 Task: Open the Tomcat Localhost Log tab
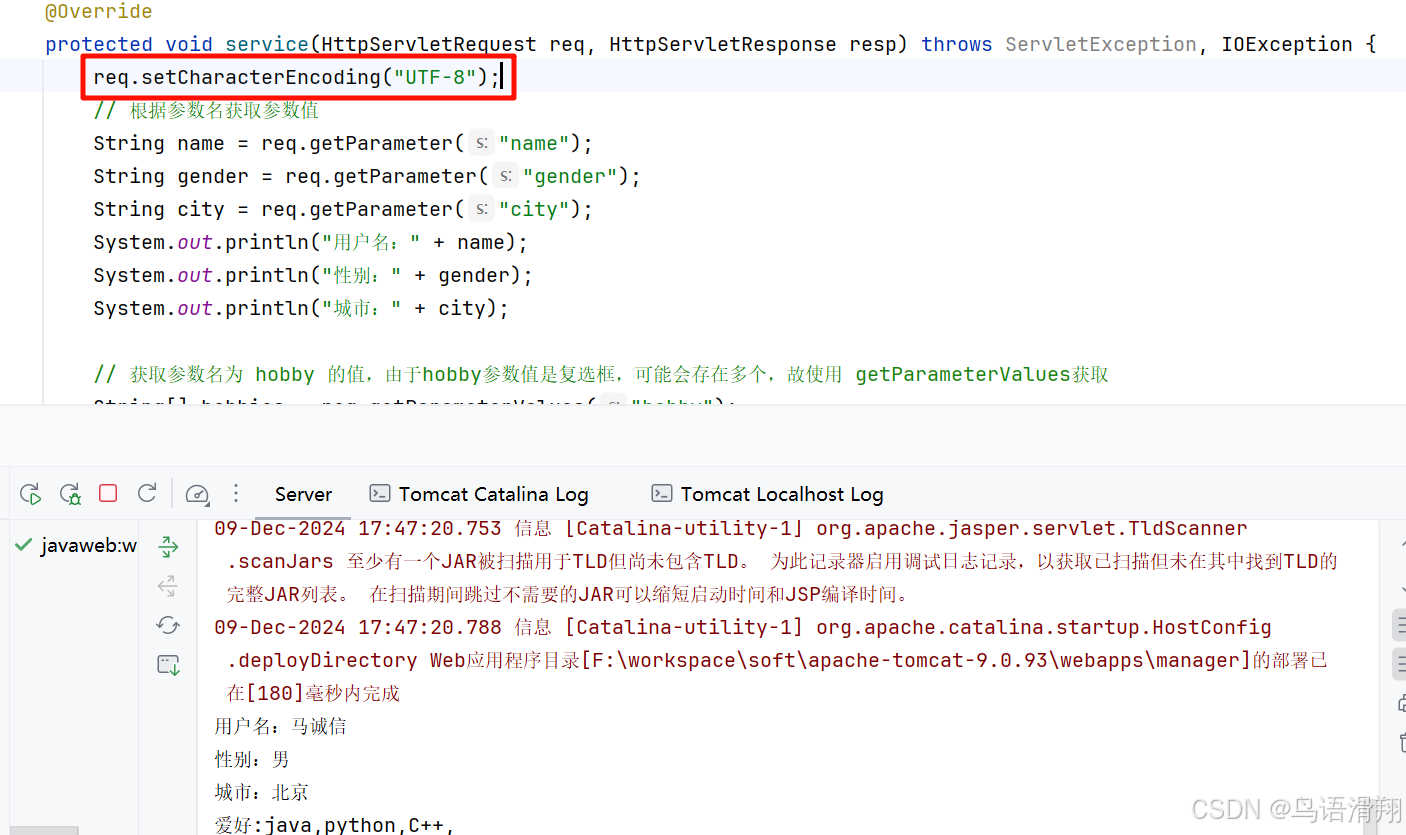(767, 494)
